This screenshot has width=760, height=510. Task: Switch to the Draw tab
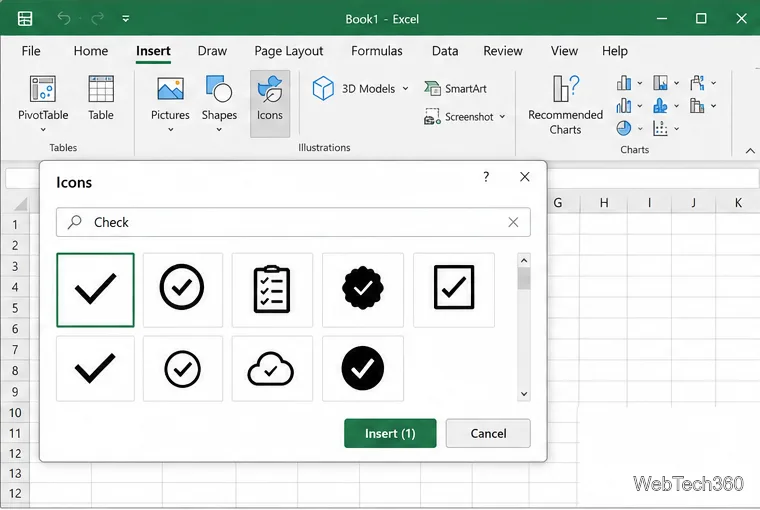click(212, 51)
